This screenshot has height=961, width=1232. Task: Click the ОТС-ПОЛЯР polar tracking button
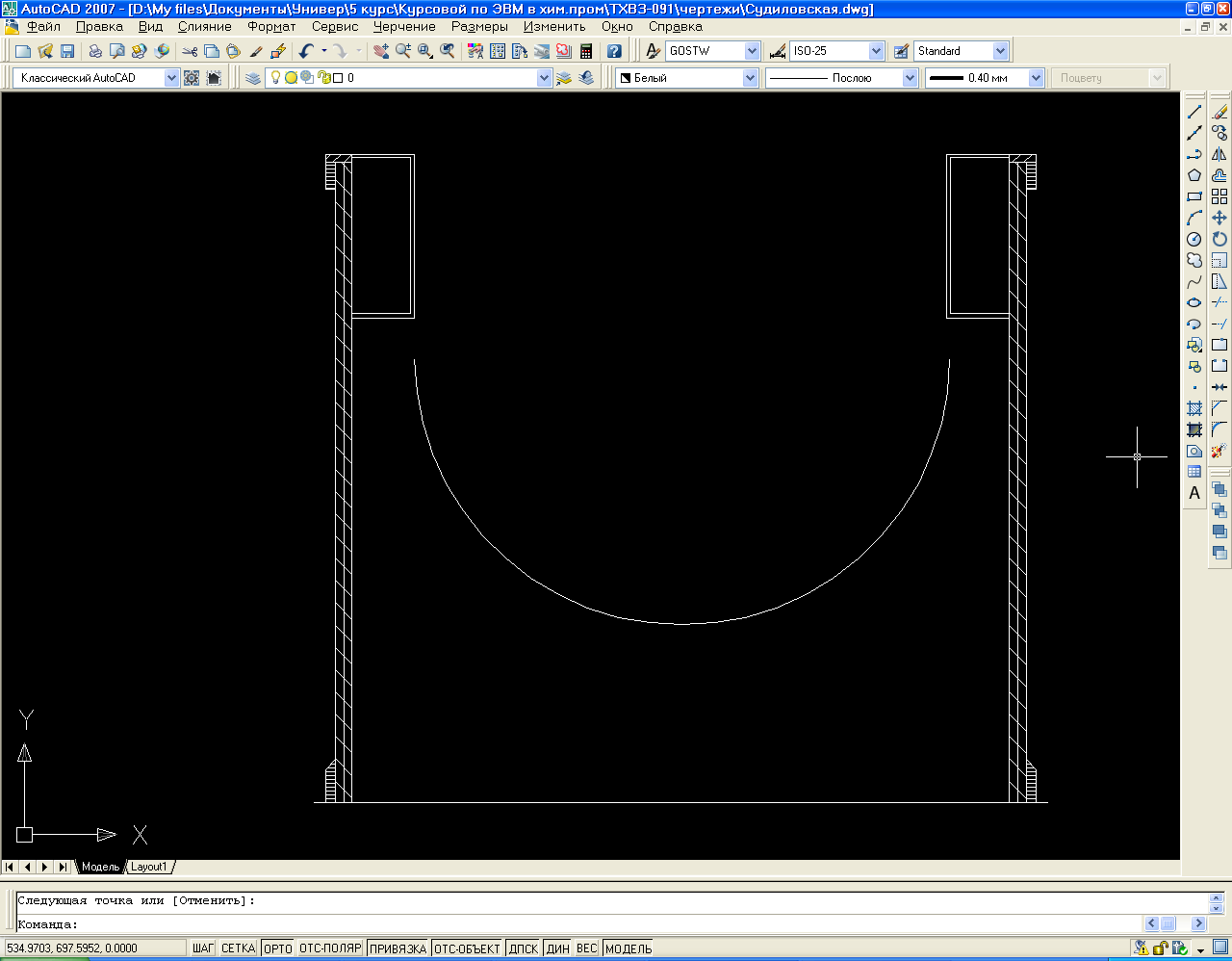point(330,948)
